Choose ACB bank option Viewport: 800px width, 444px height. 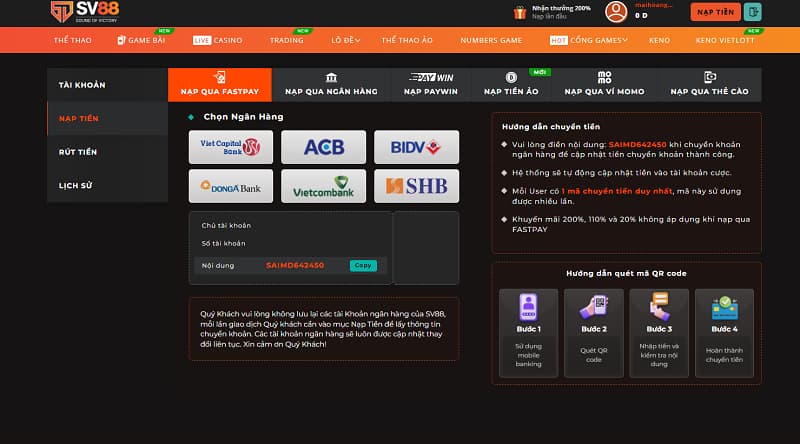tap(323, 147)
